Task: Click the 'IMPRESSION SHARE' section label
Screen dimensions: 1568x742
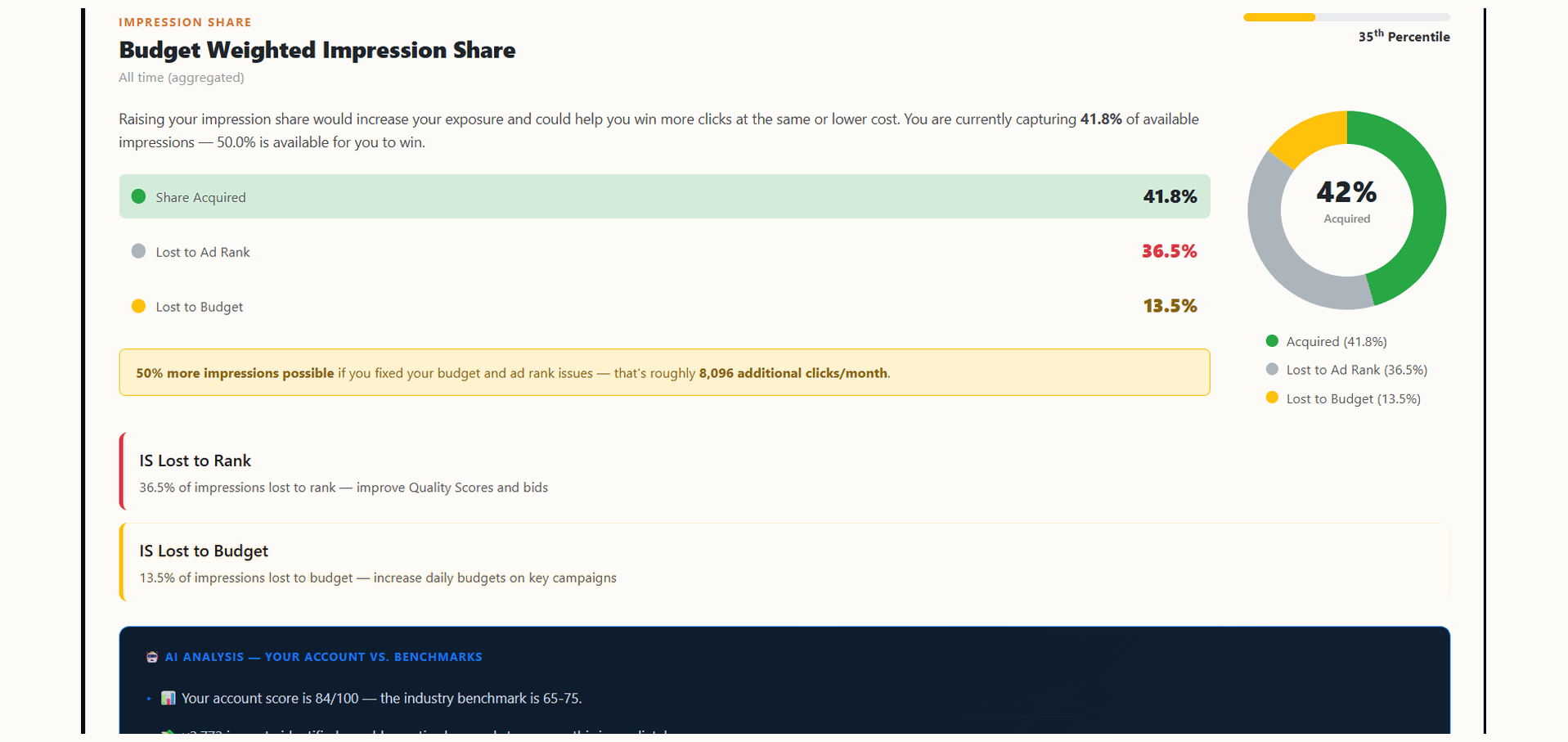Action: click(185, 22)
